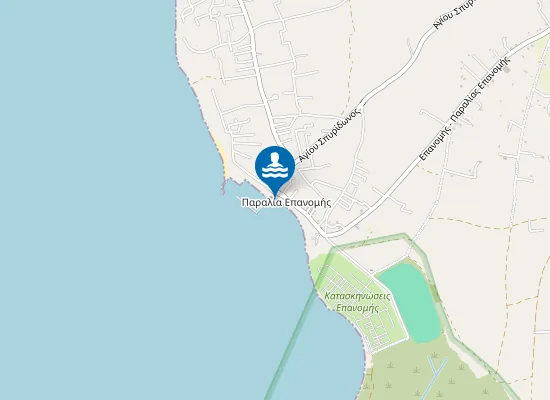Select the Παραλία Επανομής place label
The width and height of the screenshot is (550, 400).
tap(286, 203)
